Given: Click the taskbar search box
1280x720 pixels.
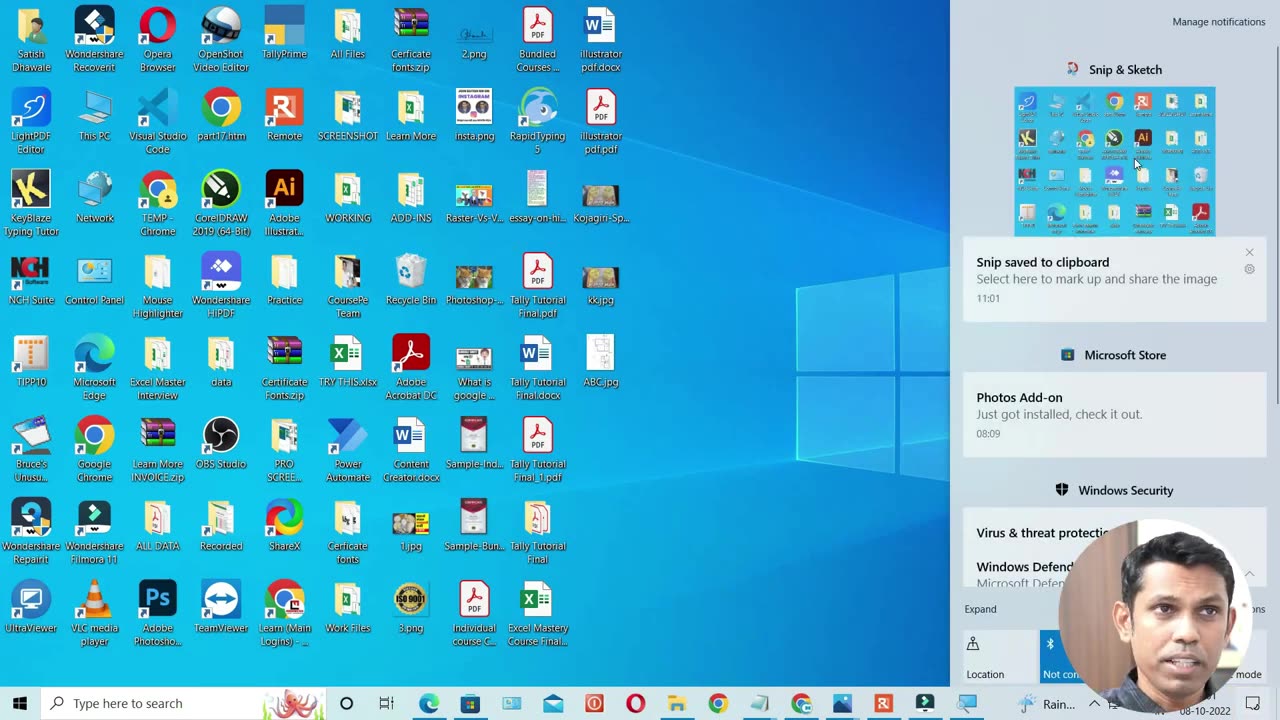Looking at the screenshot, I should pyautogui.click(x=183, y=703).
